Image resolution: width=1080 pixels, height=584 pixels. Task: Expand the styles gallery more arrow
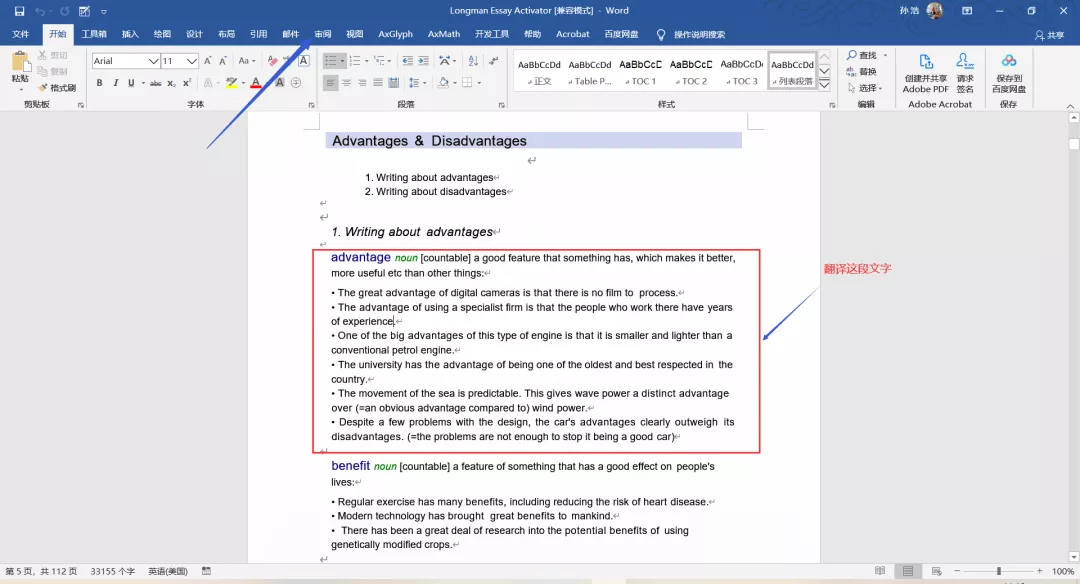[825, 86]
